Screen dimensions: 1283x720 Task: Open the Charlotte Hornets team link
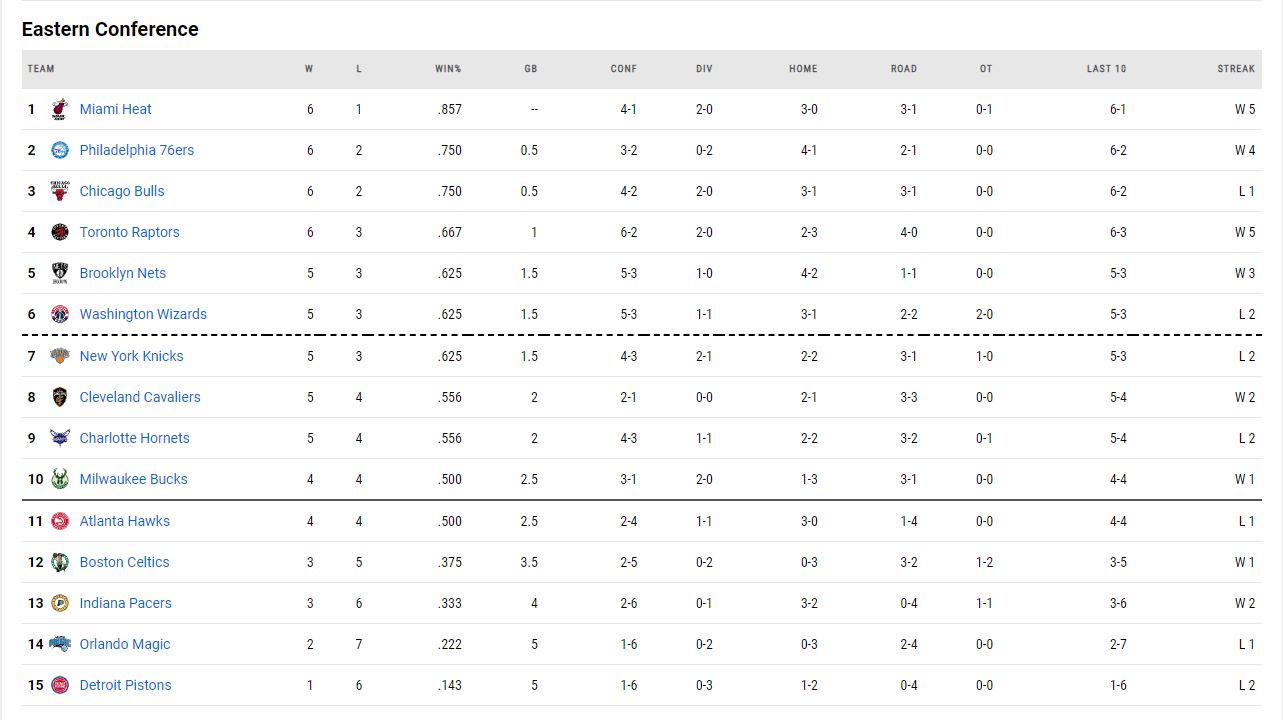point(134,438)
